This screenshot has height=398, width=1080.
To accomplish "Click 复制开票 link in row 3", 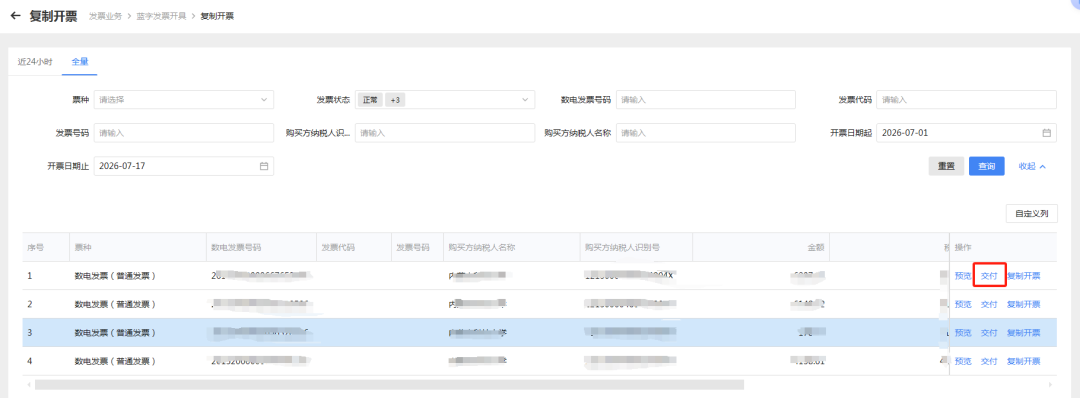I will 1024,333.
